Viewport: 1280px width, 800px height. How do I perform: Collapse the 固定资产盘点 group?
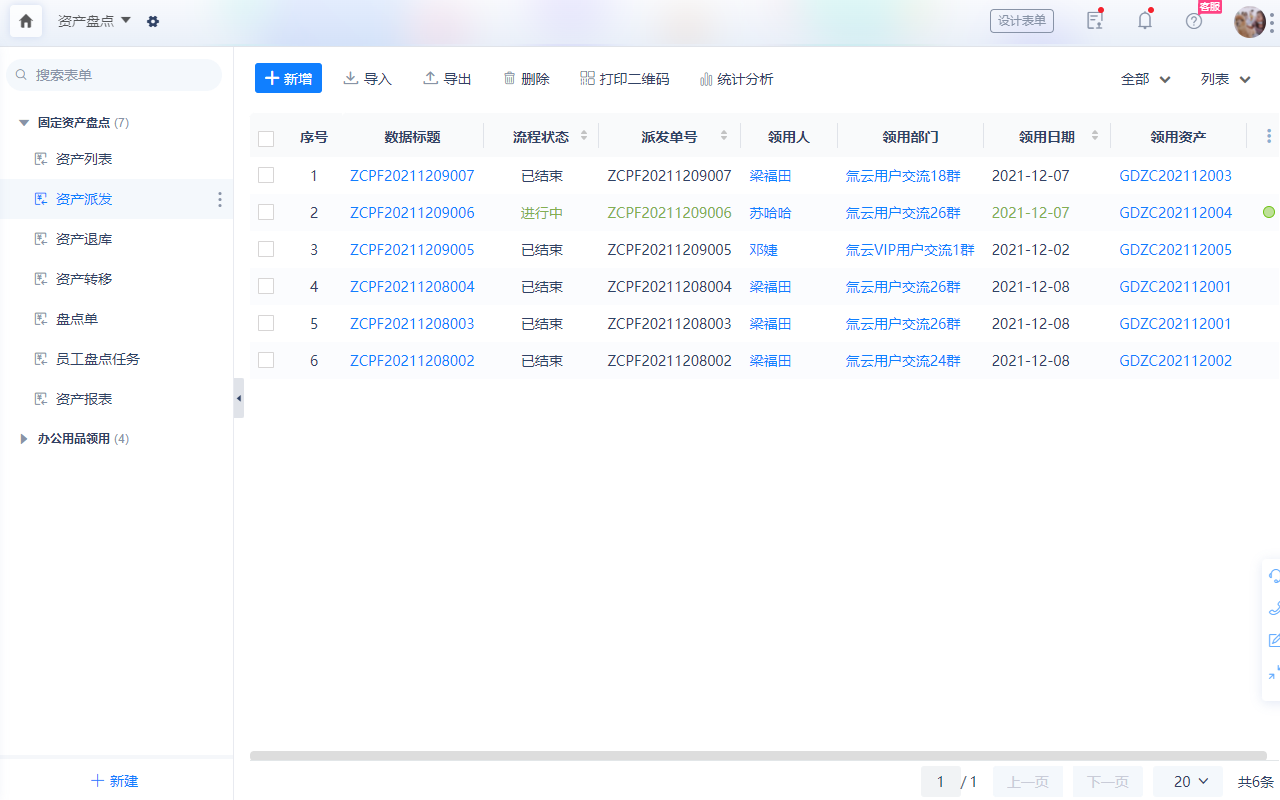tap(24, 123)
